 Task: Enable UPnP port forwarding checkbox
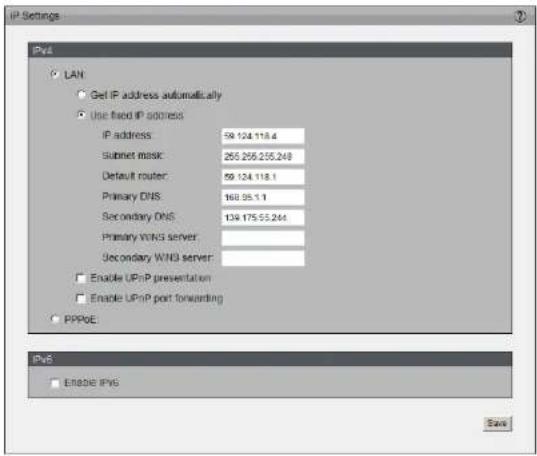coord(81,298)
